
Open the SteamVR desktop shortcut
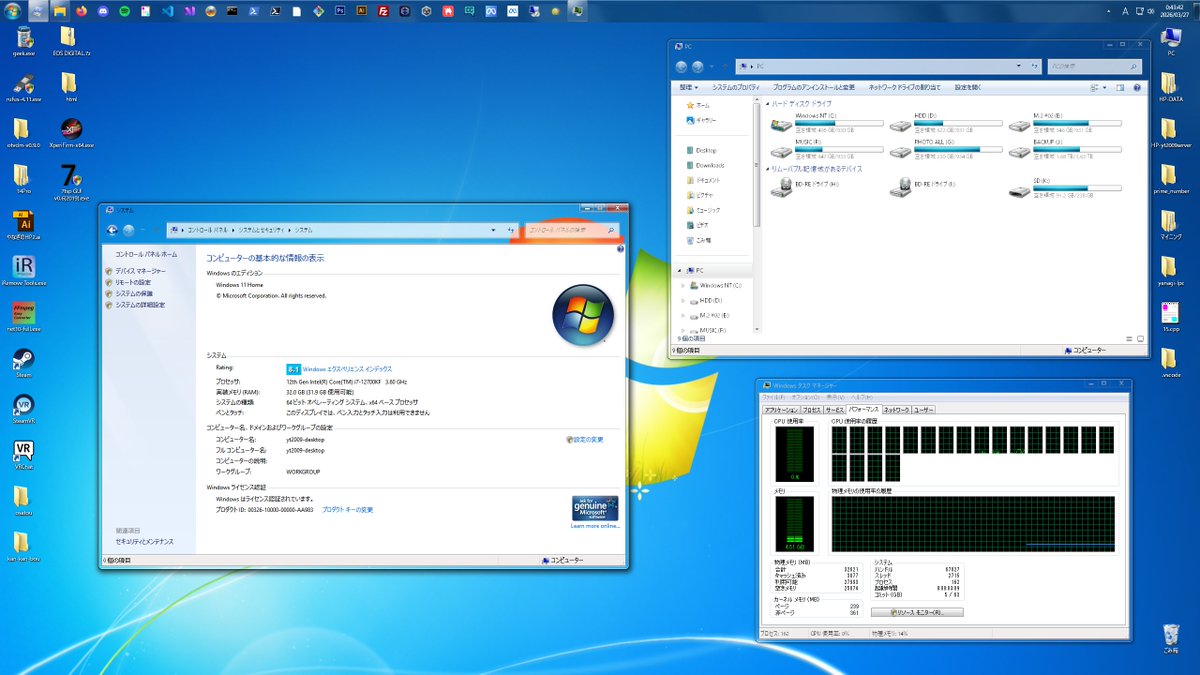pos(22,409)
